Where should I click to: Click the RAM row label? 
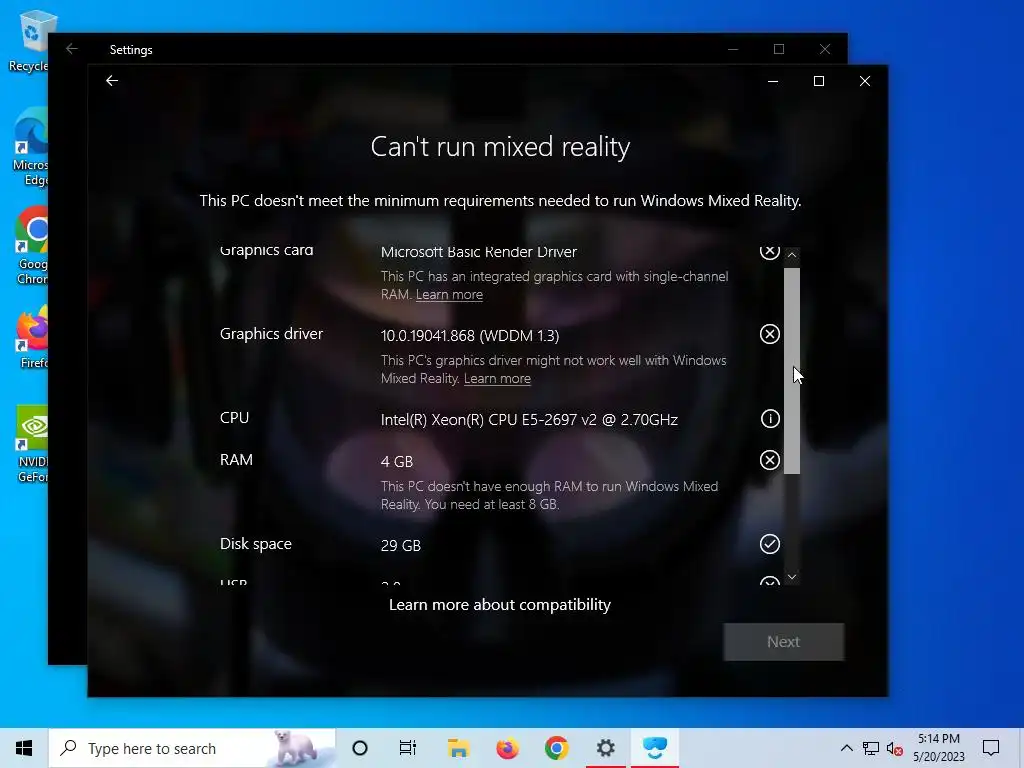(x=236, y=460)
